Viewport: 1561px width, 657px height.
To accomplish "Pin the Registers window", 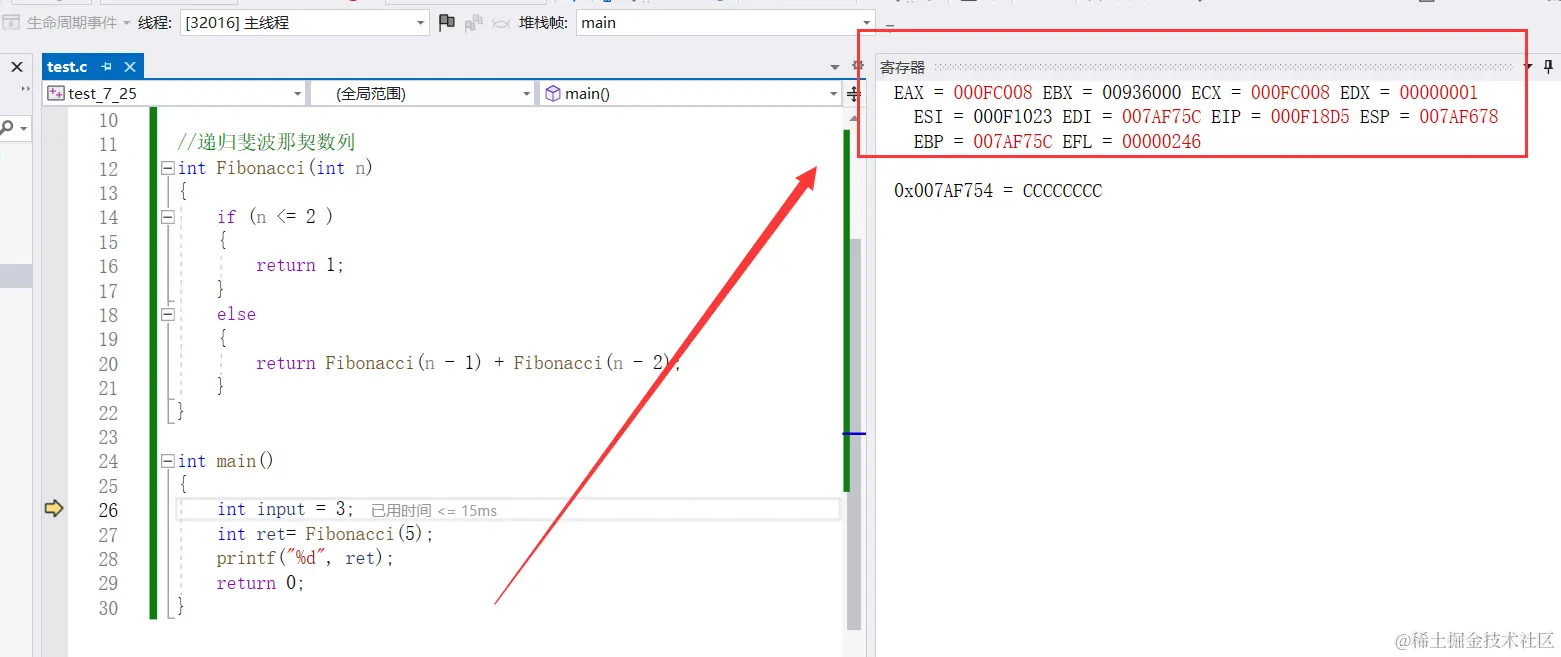I will 1549,67.
